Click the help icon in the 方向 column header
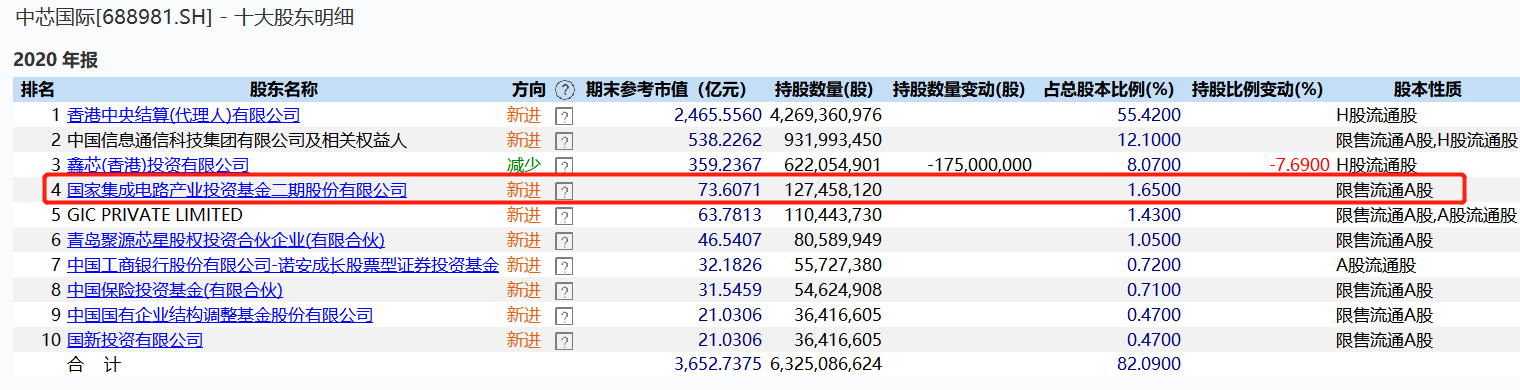Image resolution: width=1520 pixels, height=390 pixels. (x=565, y=90)
